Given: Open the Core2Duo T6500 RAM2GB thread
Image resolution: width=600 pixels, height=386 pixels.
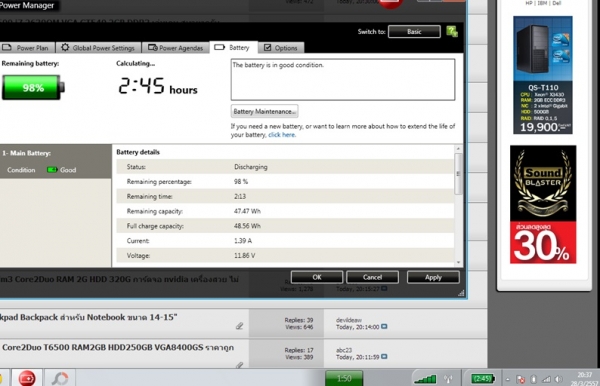Looking at the screenshot, I should [x=118, y=347].
